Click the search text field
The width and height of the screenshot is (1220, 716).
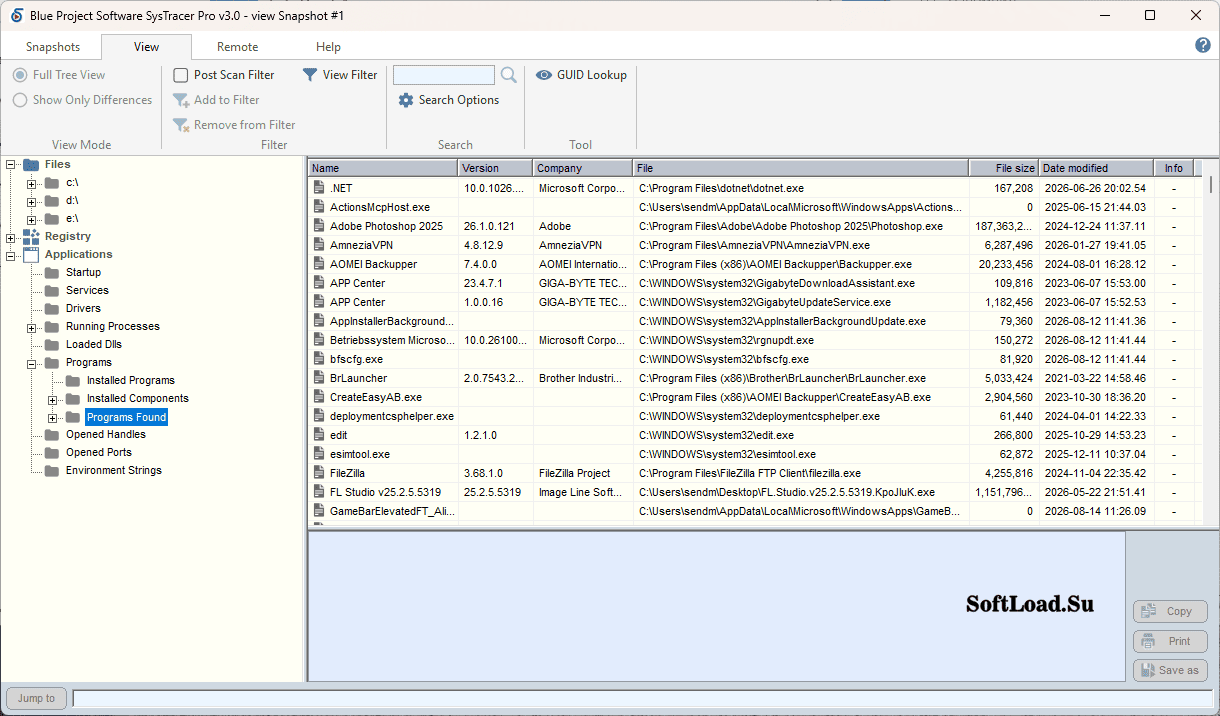pyautogui.click(x=444, y=75)
